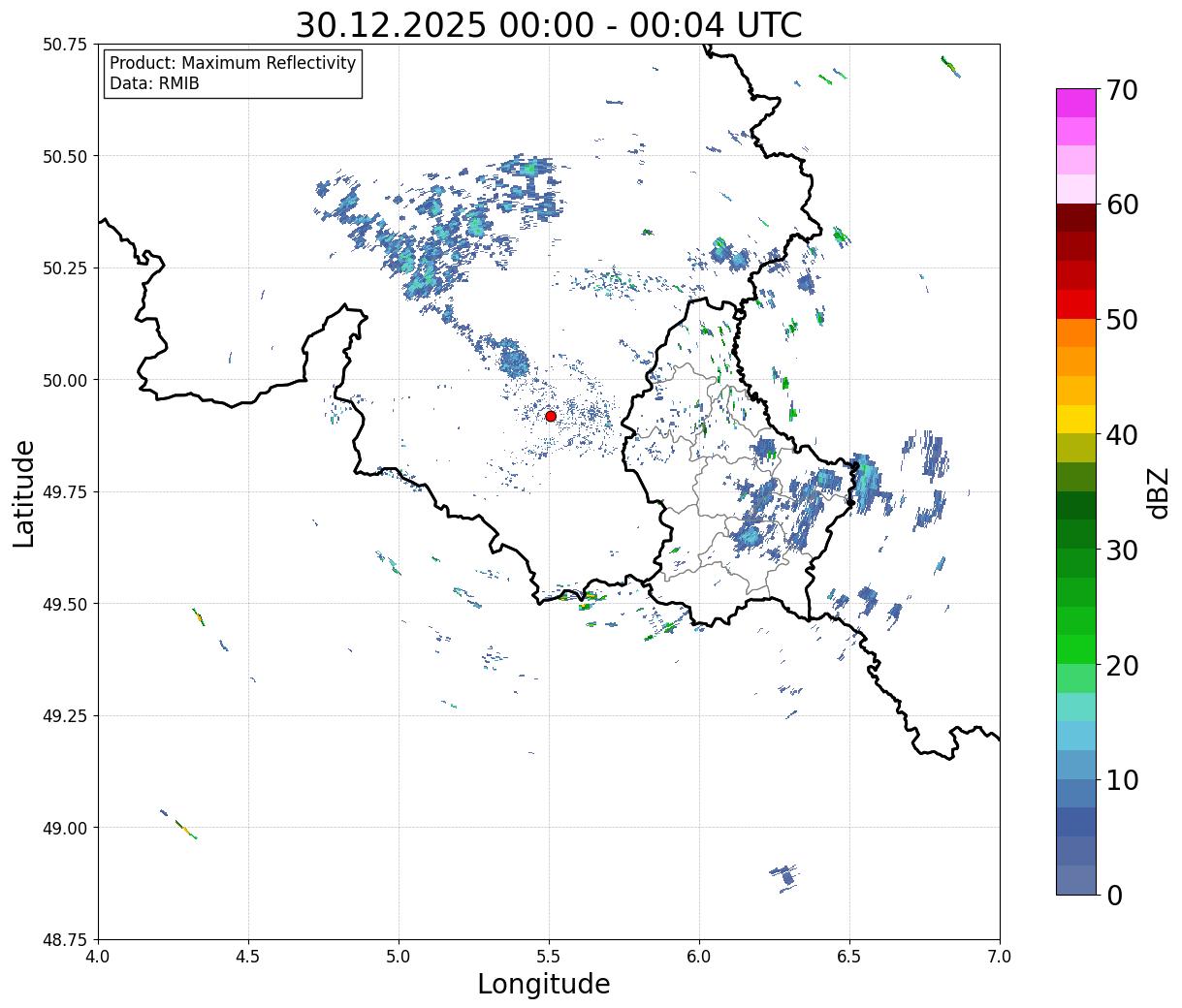Image resolution: width=1182 pixels, height=1008 pixels.
Task: Click the longitude tick label '5.0'
Action: tap(399, 957)
